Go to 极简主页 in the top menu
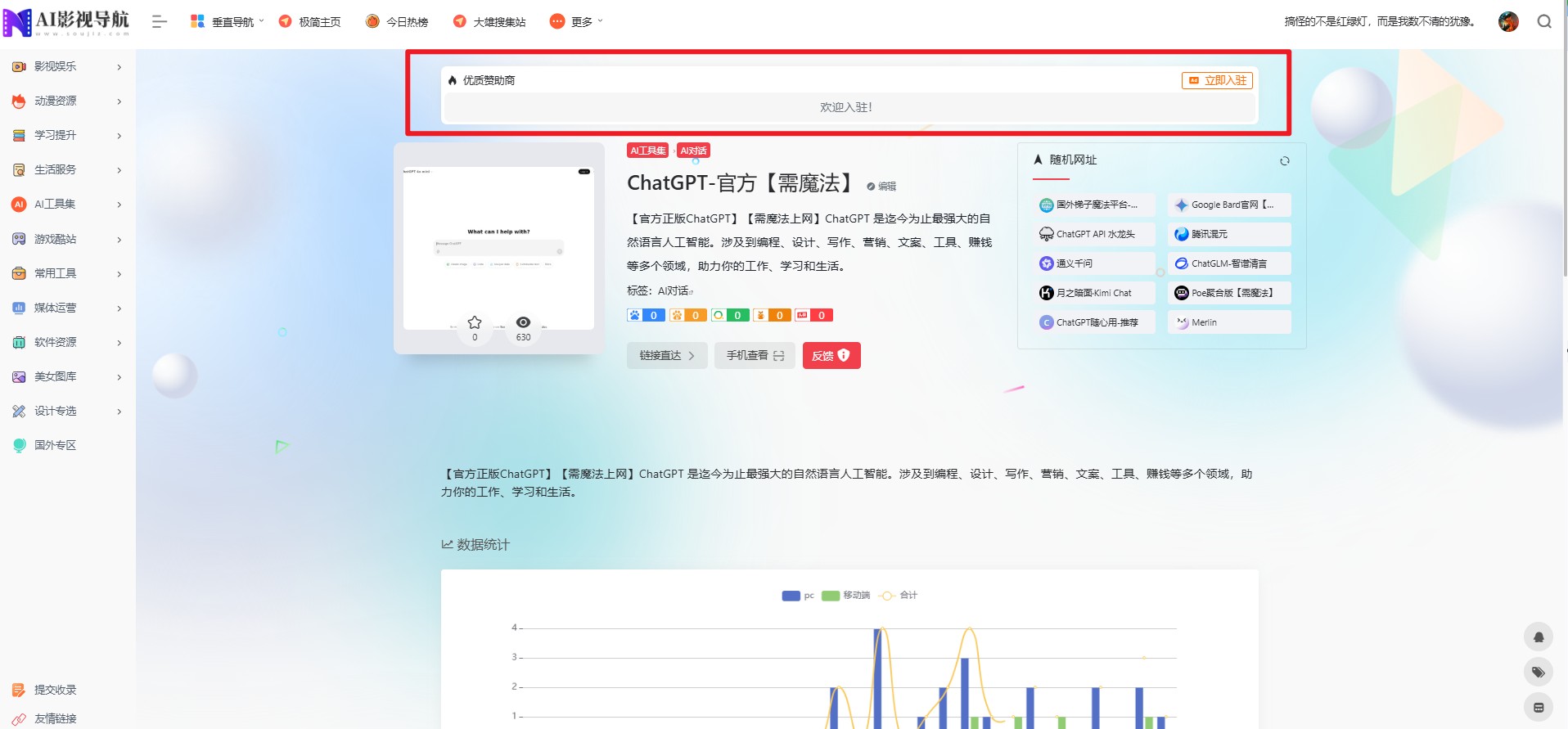 coord(309,22)
